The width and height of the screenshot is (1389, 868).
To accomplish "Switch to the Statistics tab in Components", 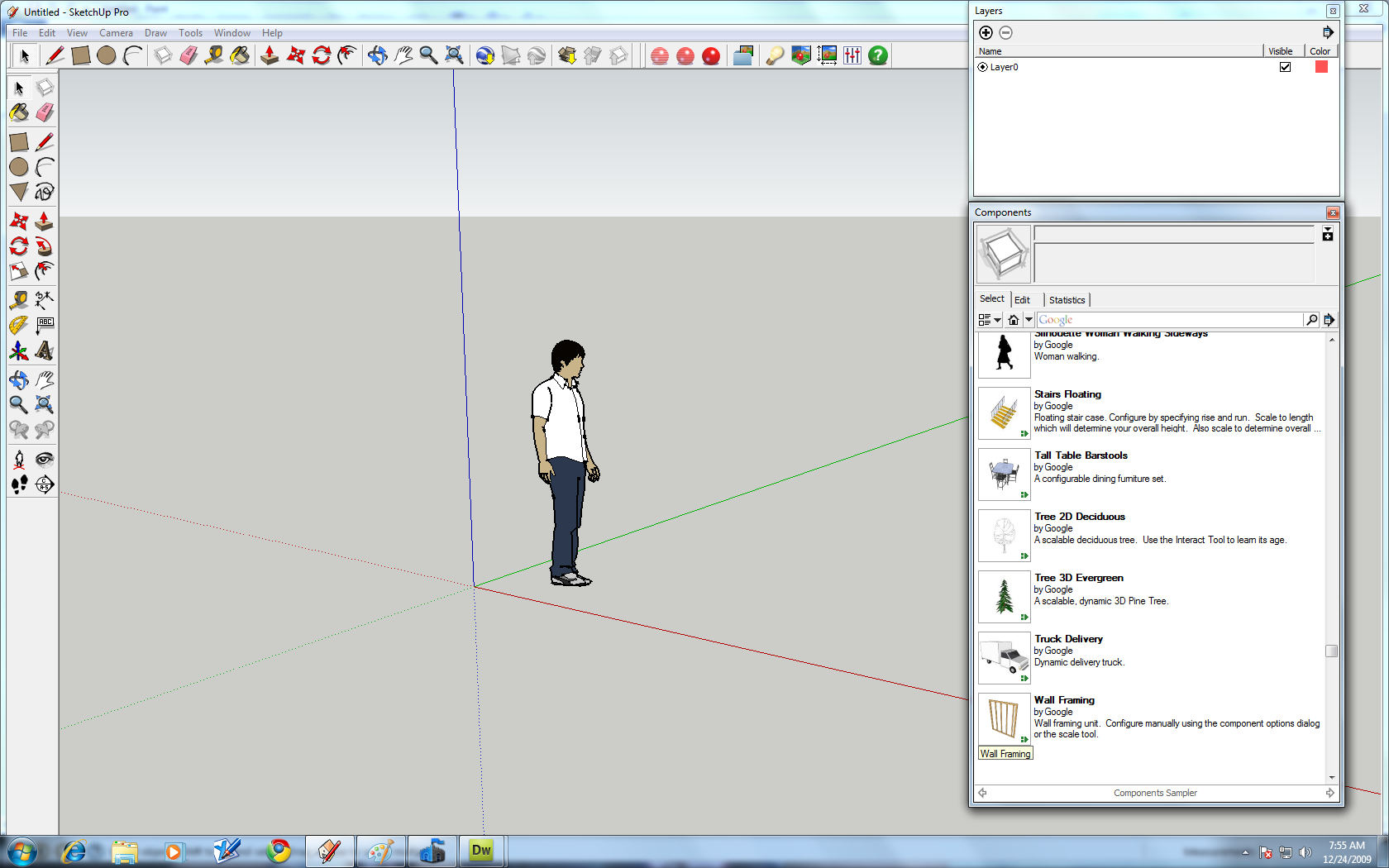I will coord(1067,300).
